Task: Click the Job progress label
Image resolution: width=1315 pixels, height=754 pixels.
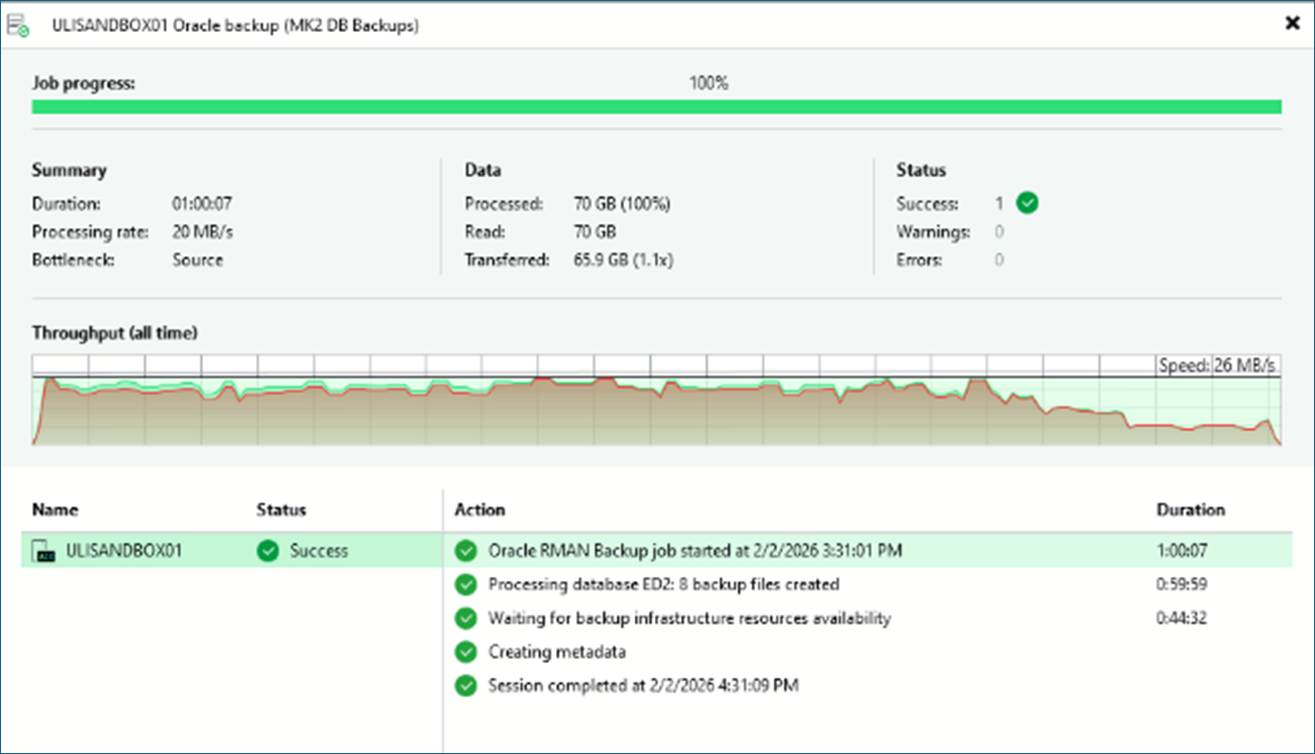Action: pos(83,83)
